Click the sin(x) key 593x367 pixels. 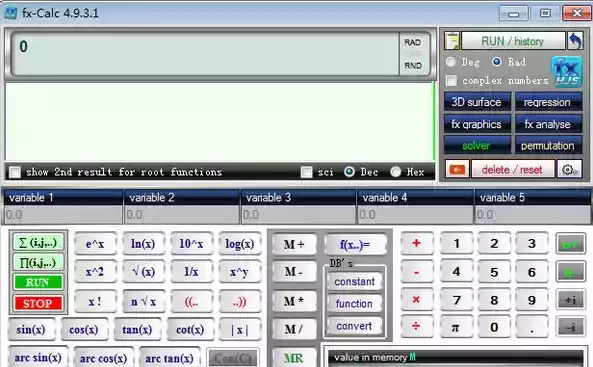click(x=31, y=330)
